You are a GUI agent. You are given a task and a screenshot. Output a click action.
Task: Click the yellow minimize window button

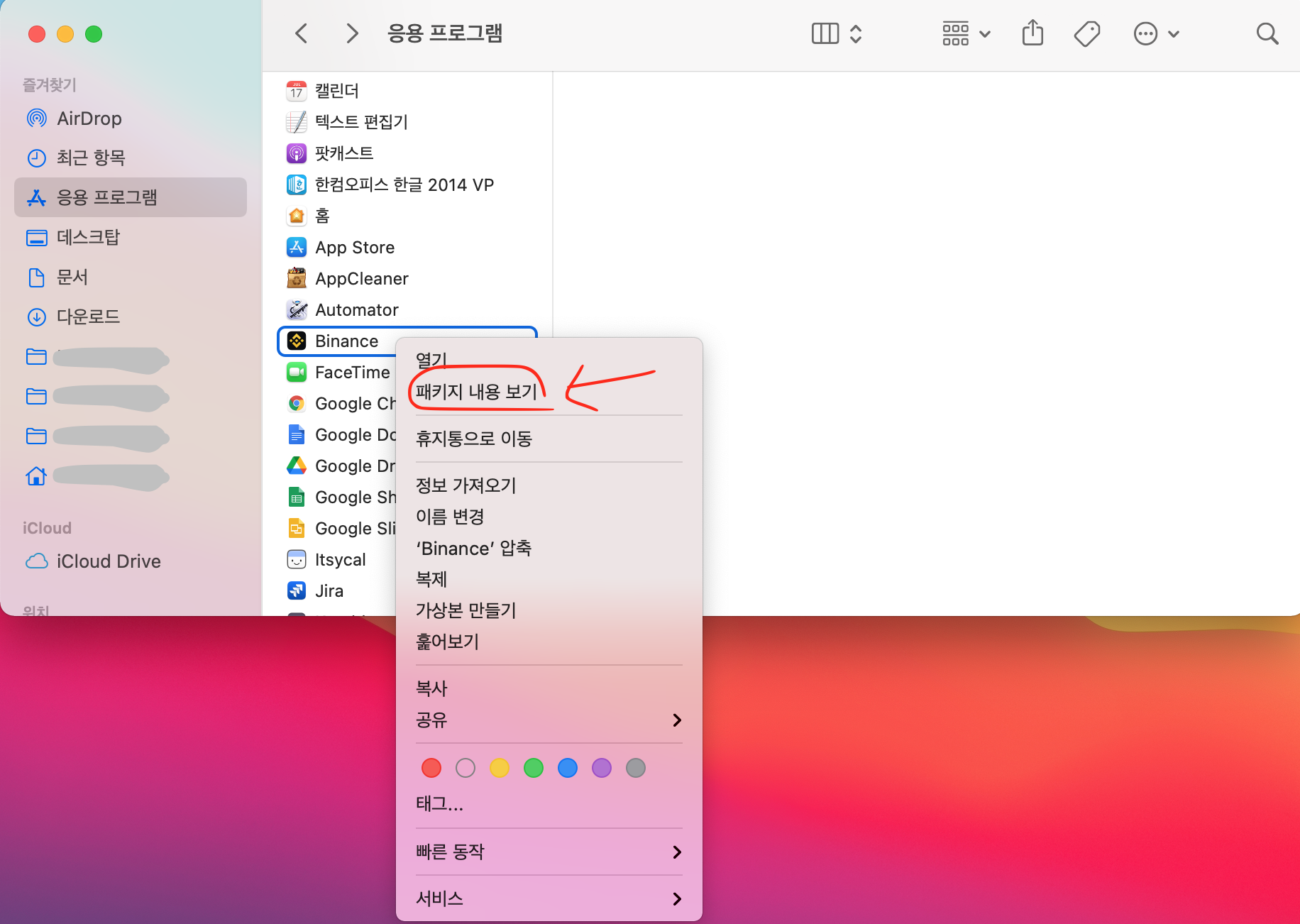(65, 34)
